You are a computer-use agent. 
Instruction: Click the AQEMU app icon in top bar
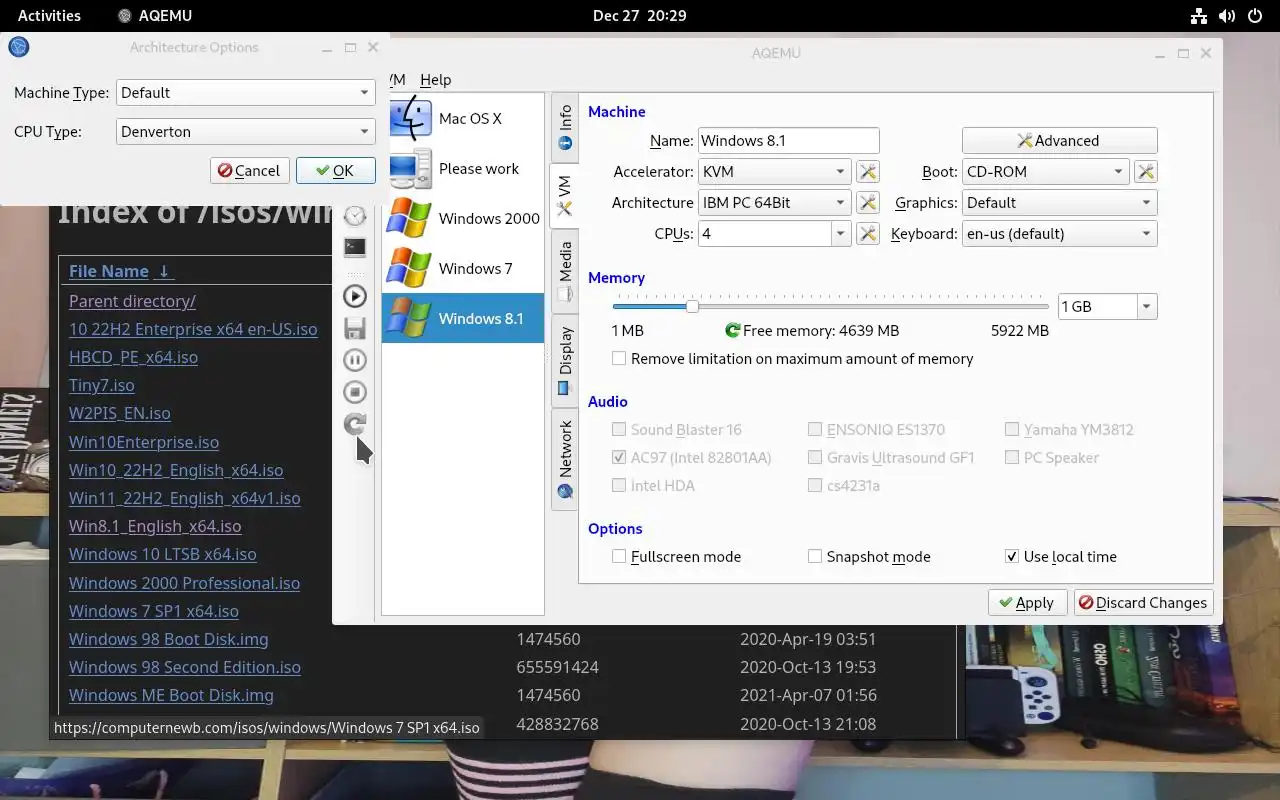tap(124, 15)
